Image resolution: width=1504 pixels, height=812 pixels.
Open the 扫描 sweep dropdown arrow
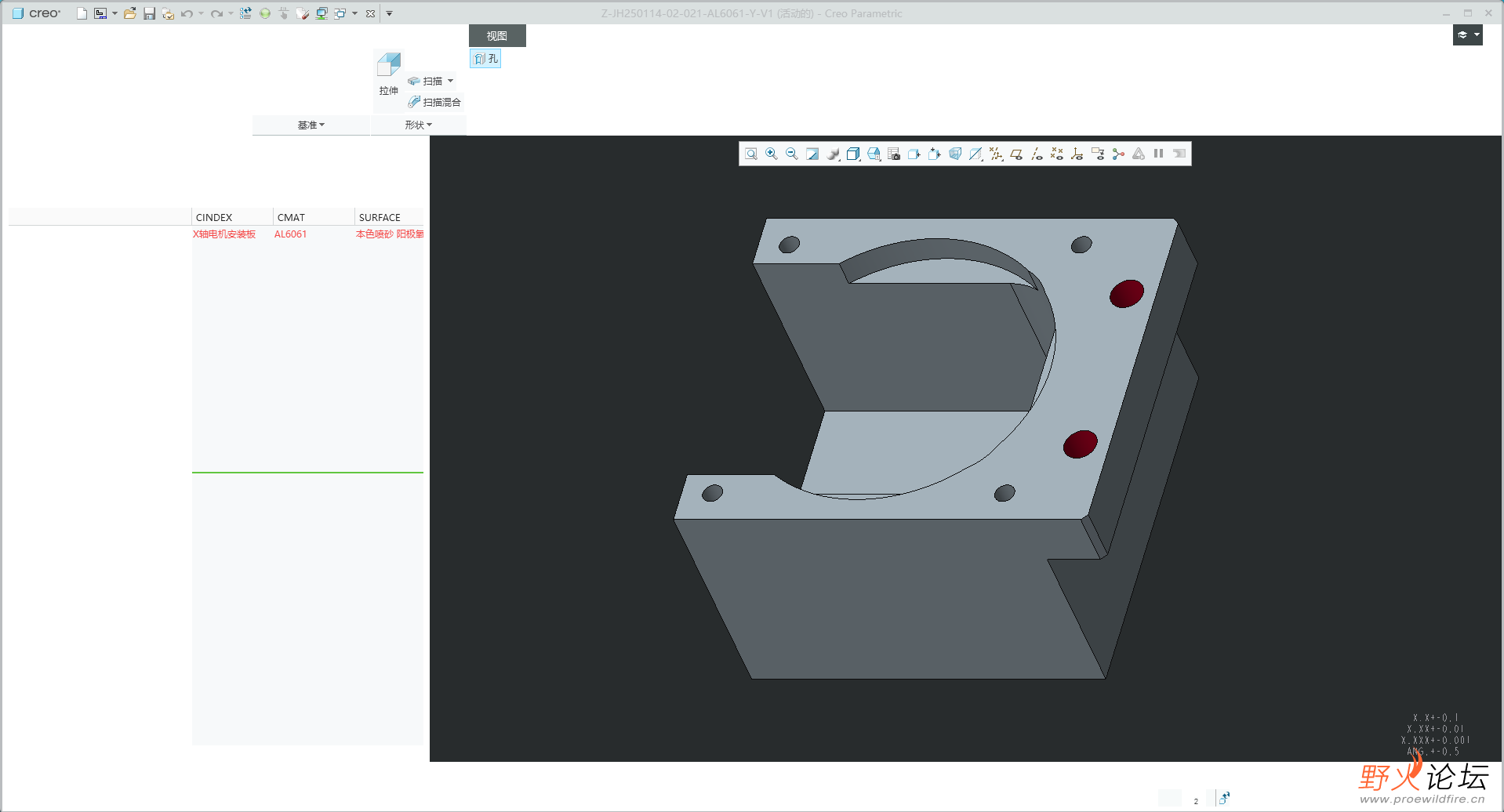pyautogui.click(x=451, y=82)
